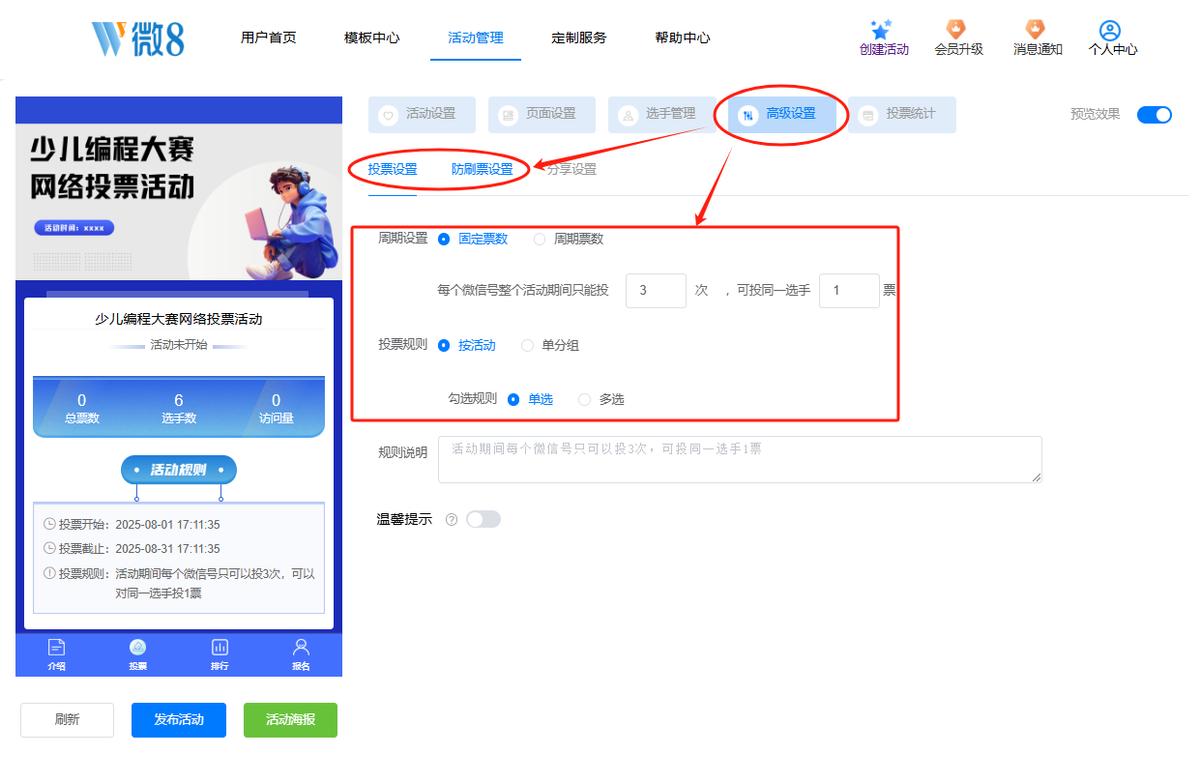
Task: Click the green 活动海报 button
Action: 291,720
